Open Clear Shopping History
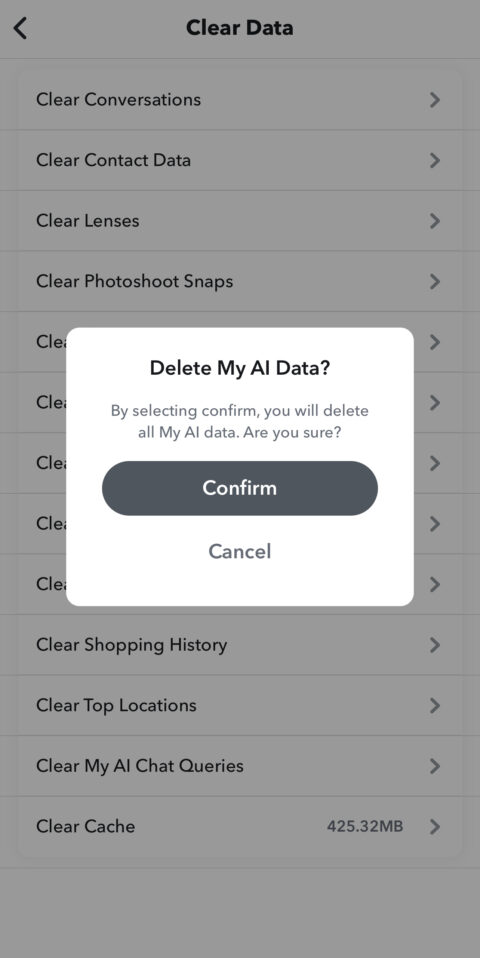 (239, 645)
